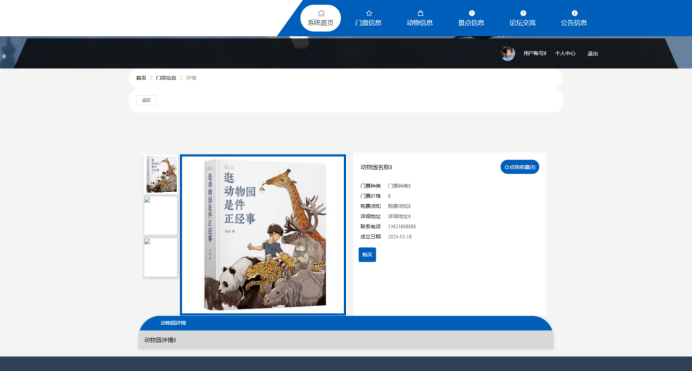Click the 返回 back button
Image resolution: width=693 pixels, height=371 pixels.
pyautogui.click(x=146, y=100)
